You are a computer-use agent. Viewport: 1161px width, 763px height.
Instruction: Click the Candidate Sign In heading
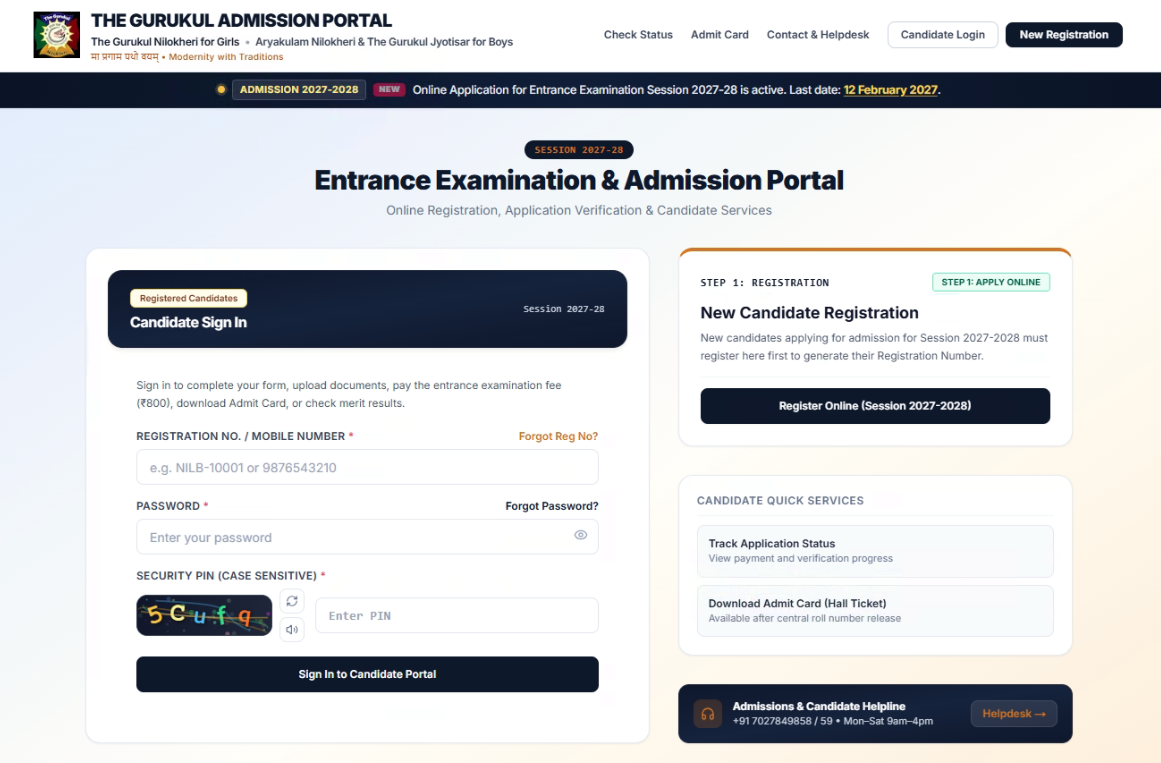click(188, 322)
